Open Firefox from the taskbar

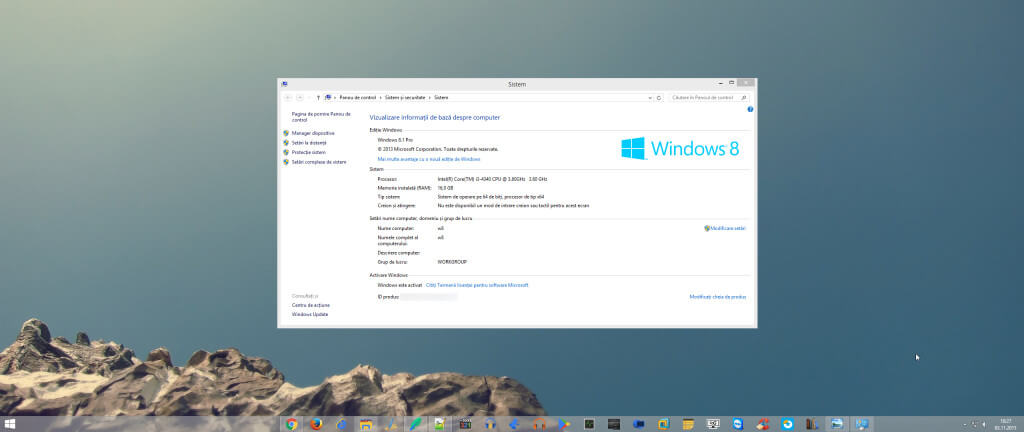[315, 424]
